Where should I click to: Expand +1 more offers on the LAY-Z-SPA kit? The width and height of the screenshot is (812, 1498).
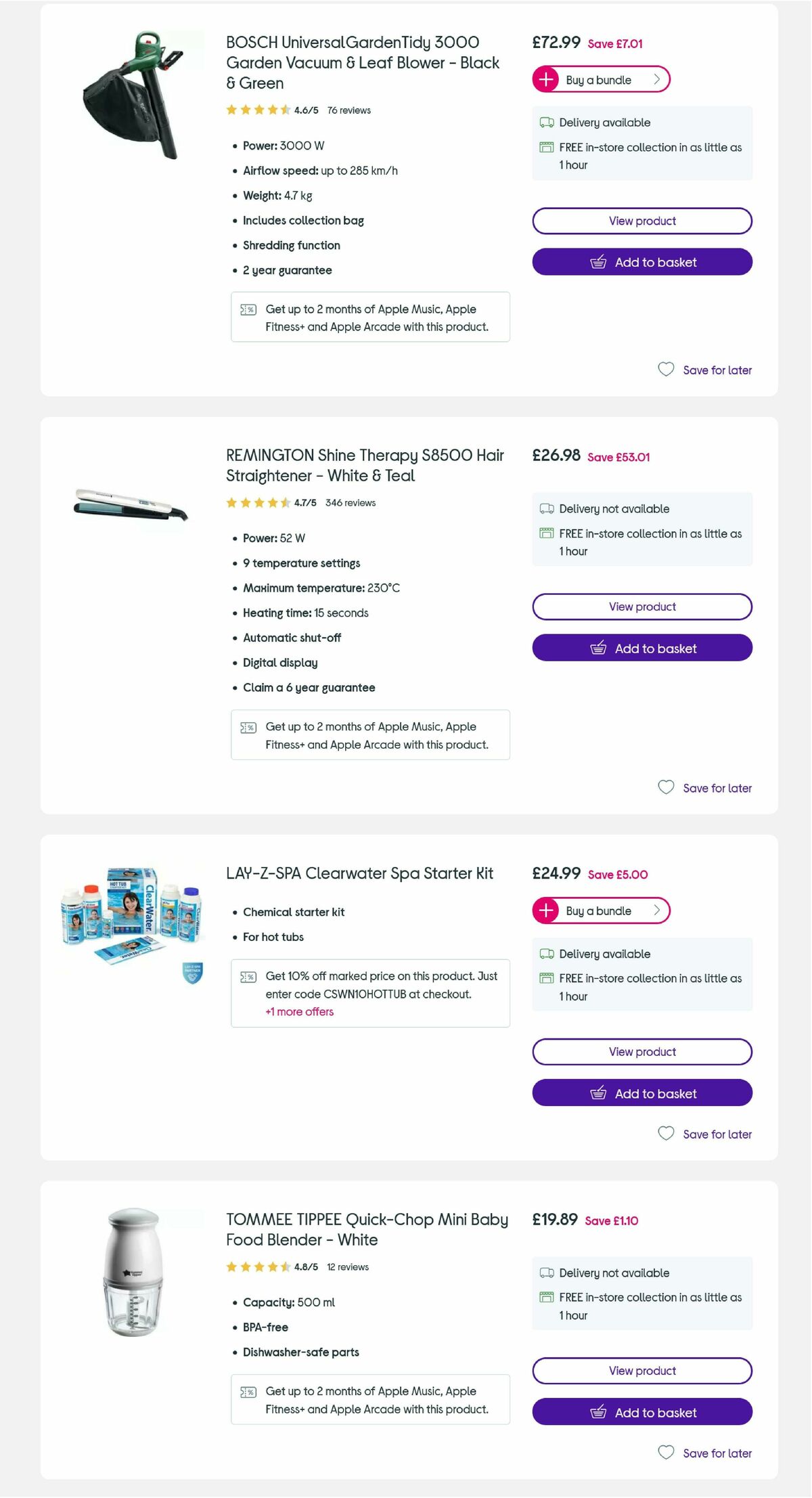click(300, 1011)
